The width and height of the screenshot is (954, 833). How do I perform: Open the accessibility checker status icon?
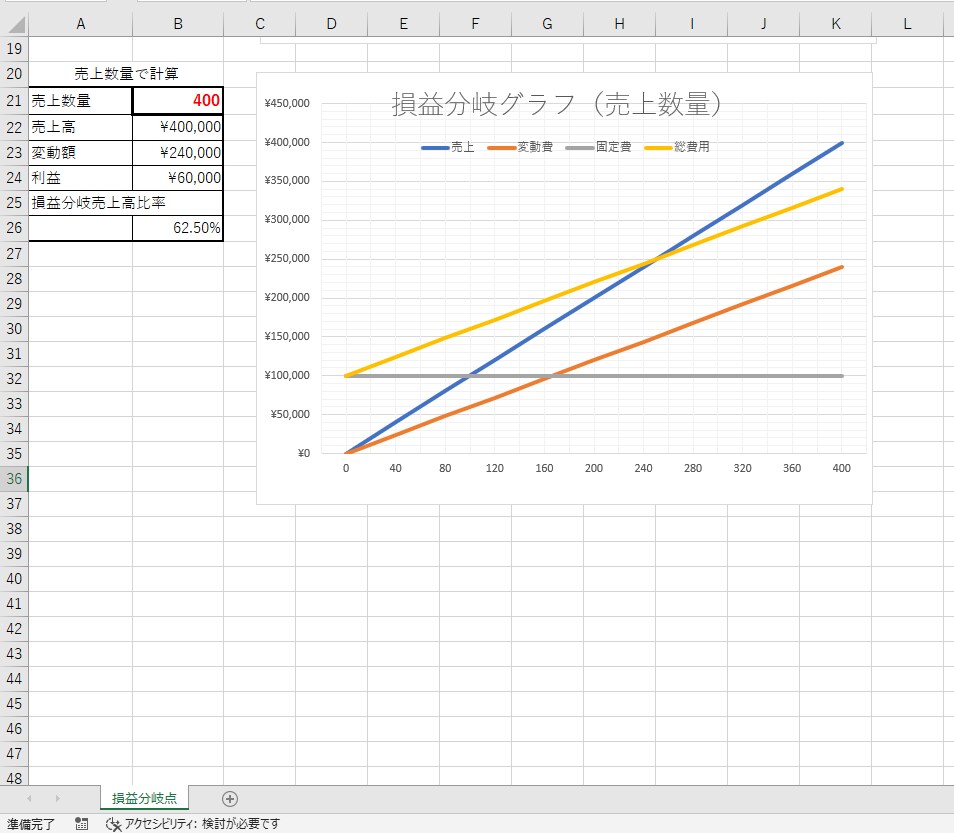114,824
